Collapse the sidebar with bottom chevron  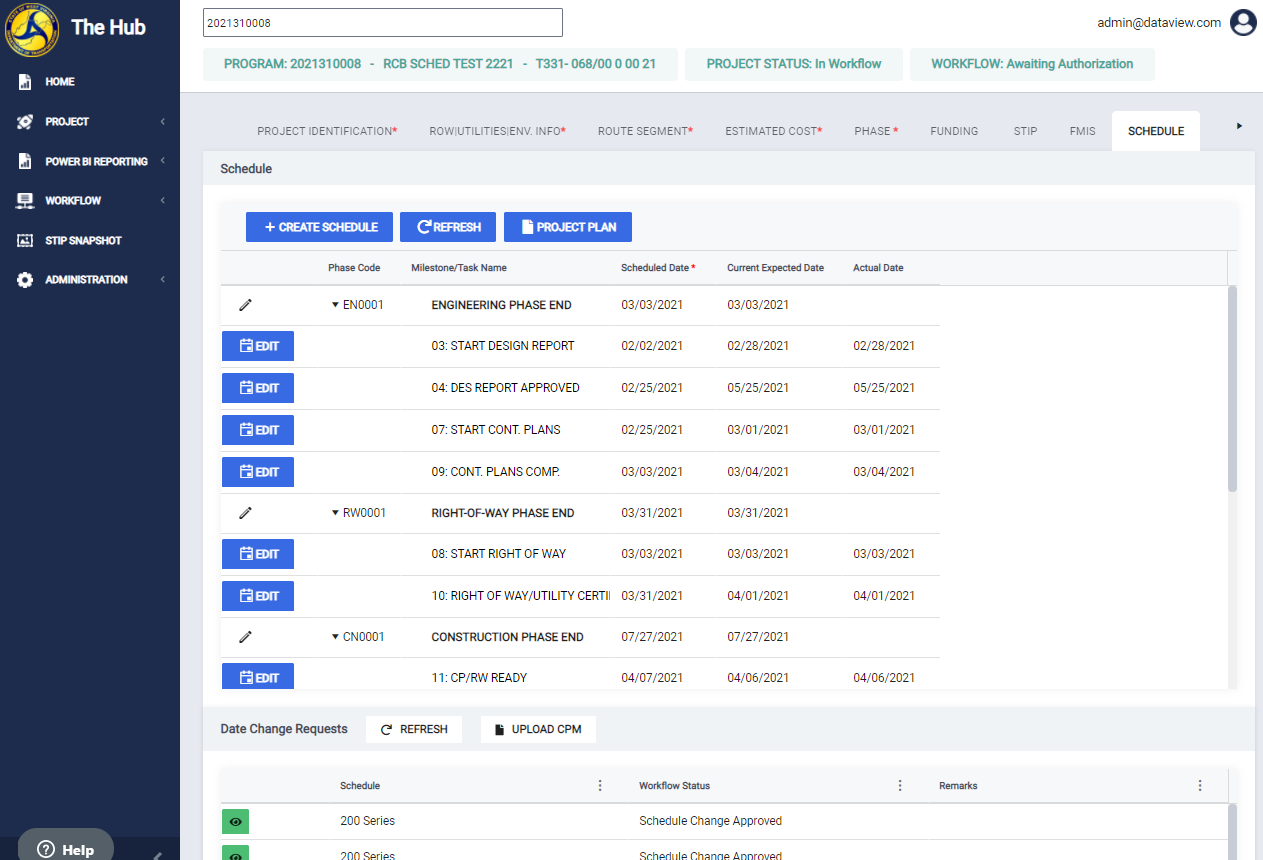(157, 854)
